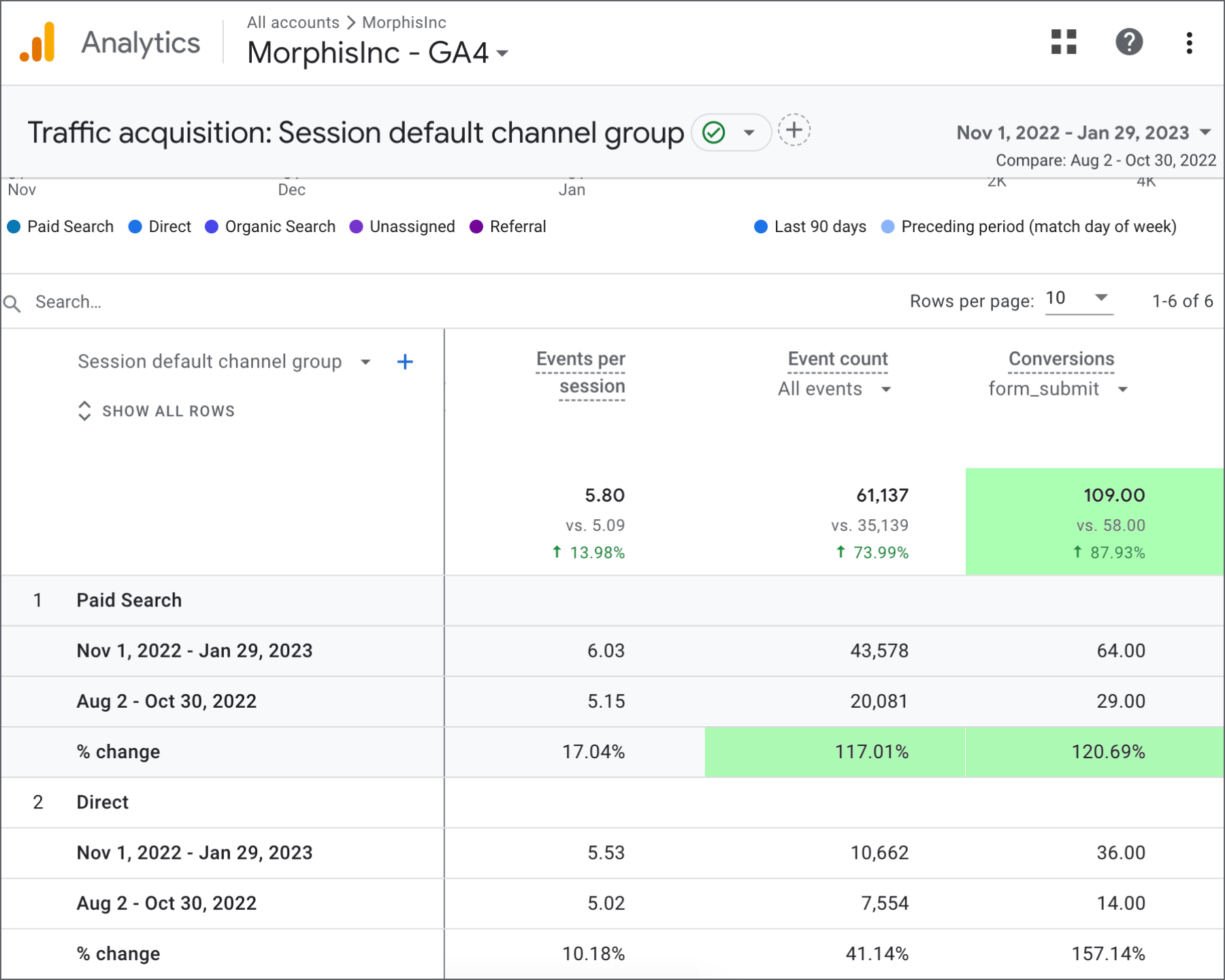Click Paid Search previous conversions 29.00

click(x=1121, y=701)
